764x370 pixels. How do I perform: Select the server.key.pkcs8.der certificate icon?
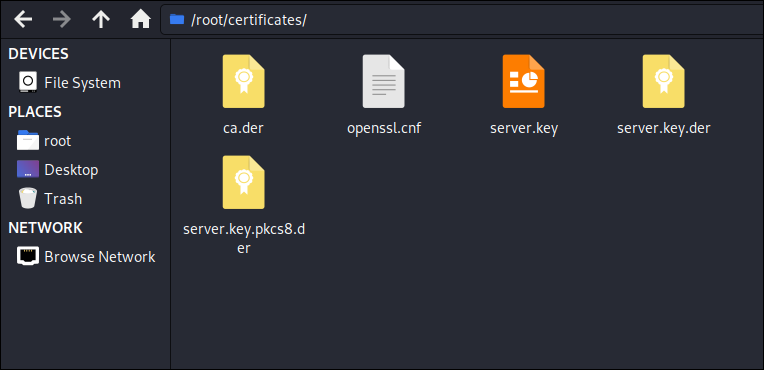coord(244,182)
